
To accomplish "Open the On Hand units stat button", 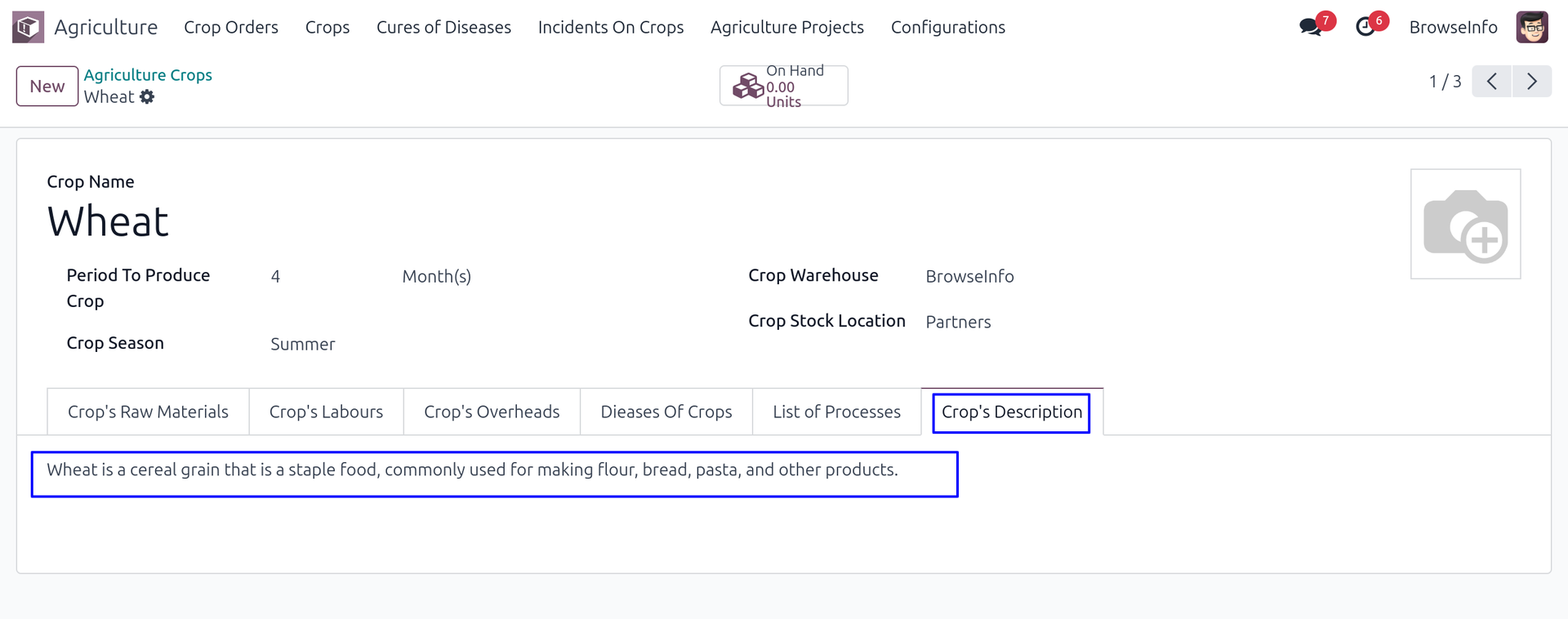I will 783,86.
